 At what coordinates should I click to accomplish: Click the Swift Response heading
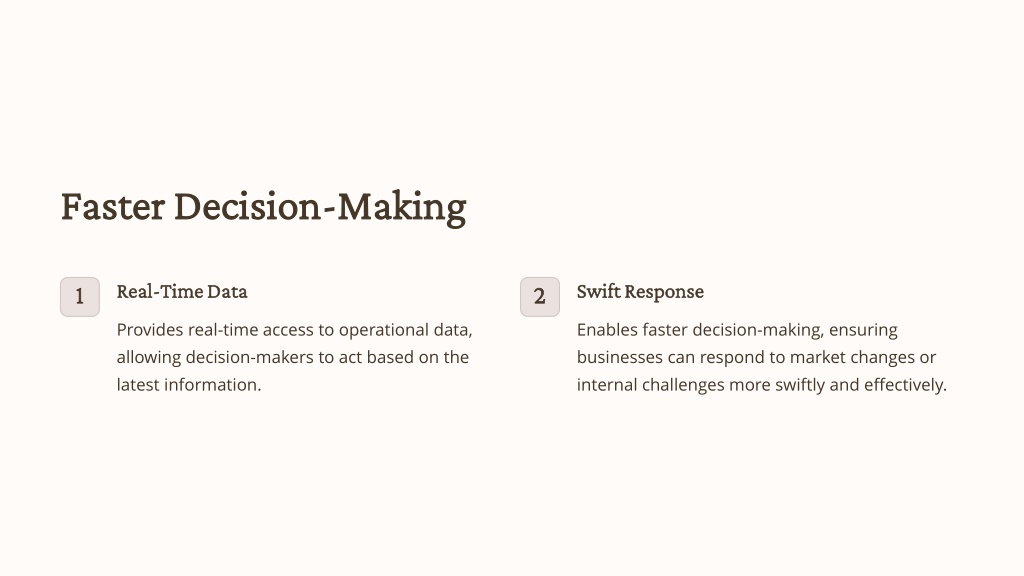point(640,292)
